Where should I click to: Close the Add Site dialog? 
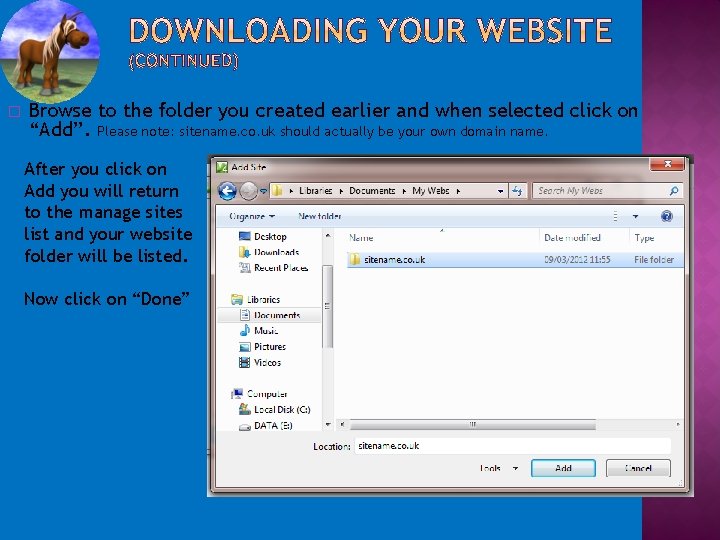(667, 164)
